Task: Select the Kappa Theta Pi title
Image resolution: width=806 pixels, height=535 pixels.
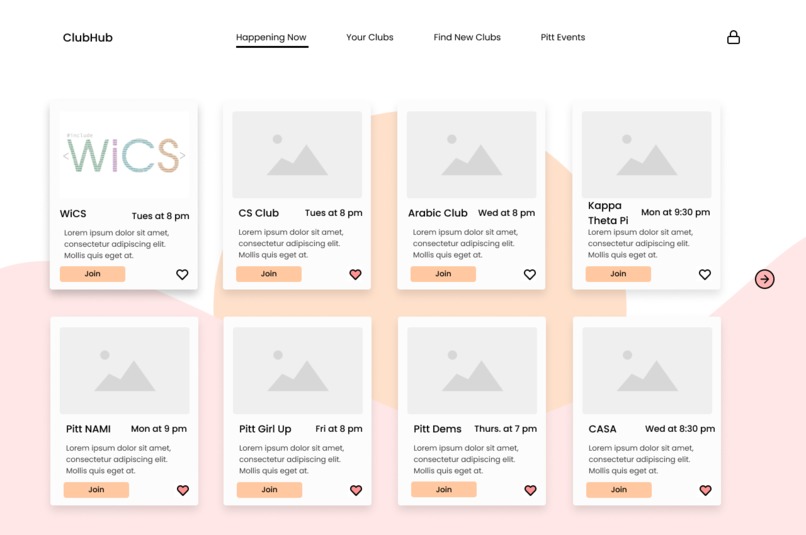Action: pos(608,213)
